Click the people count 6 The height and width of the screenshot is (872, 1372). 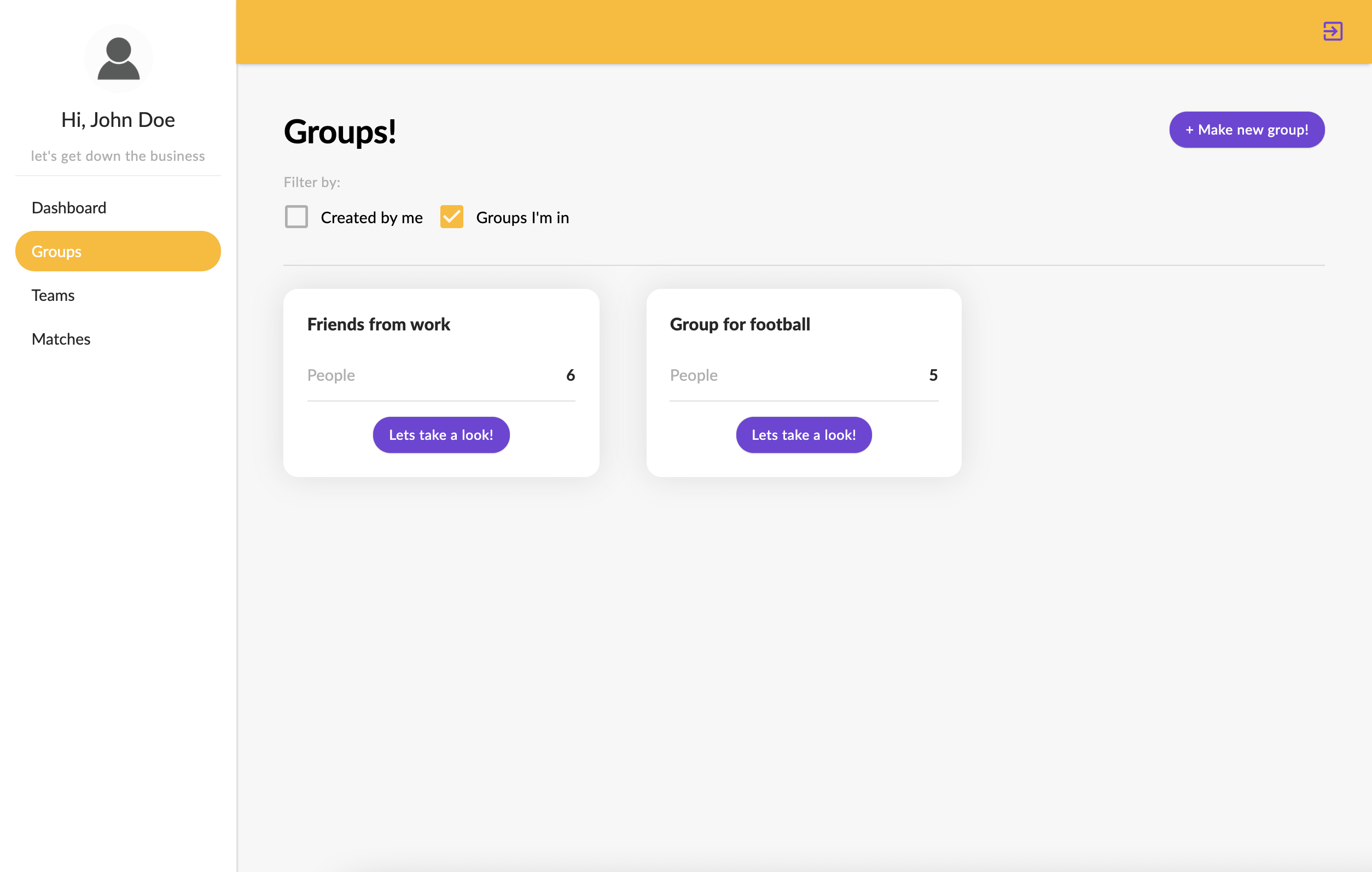pyautogui.click(x=570, y=375)
